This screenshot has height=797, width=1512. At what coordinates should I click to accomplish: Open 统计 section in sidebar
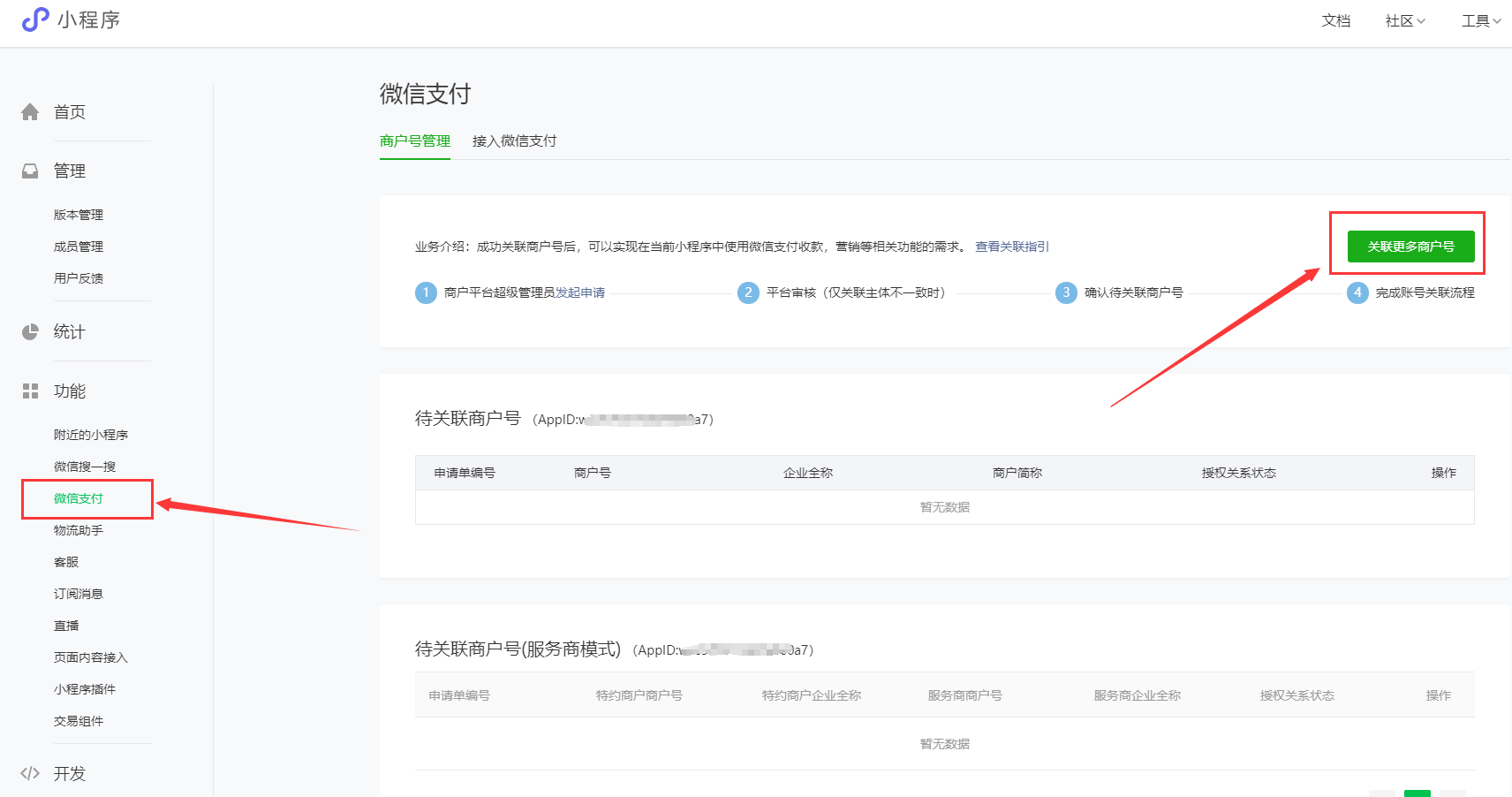(x=70, y=332)
